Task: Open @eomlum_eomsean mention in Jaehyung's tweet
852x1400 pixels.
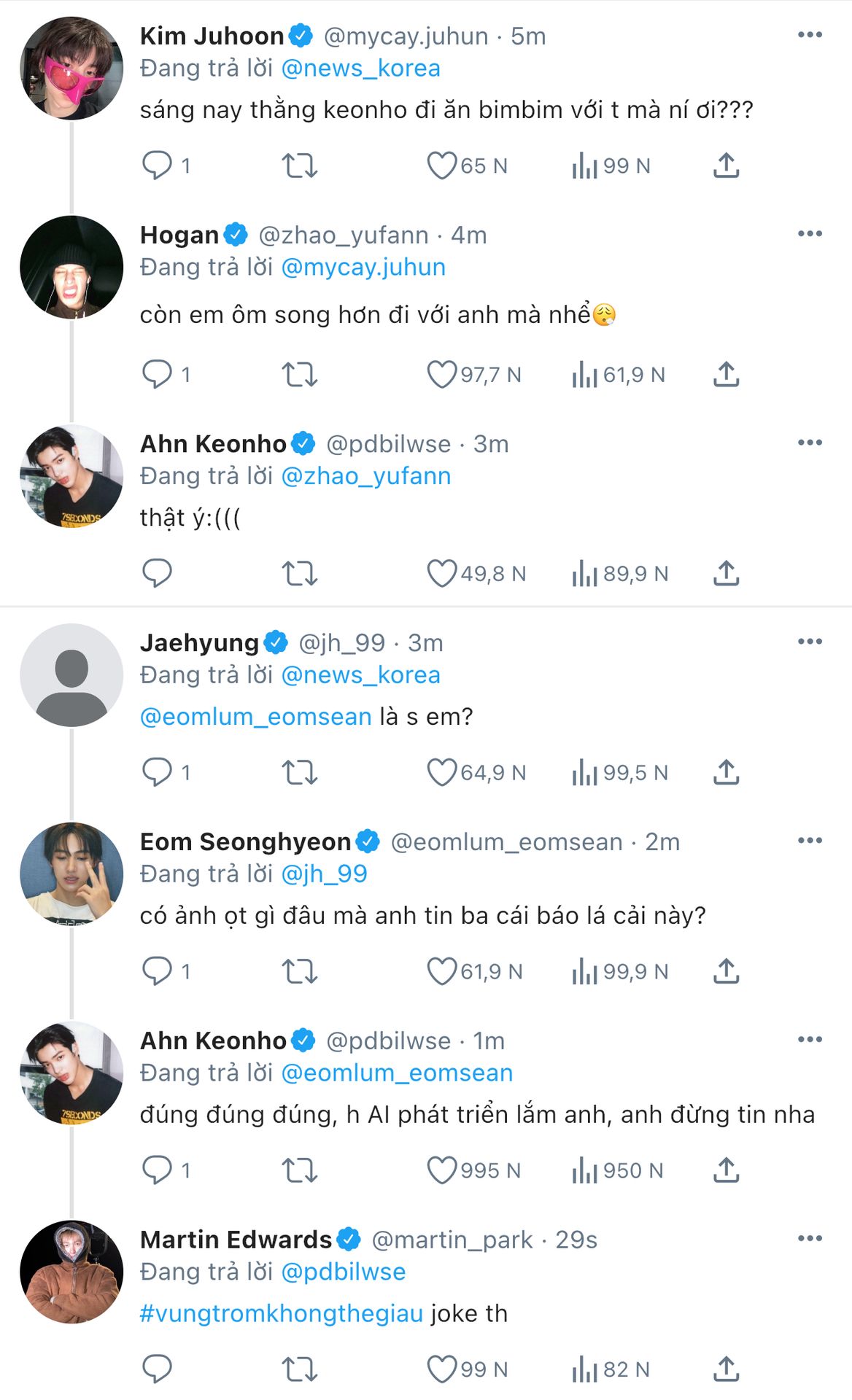Action: (x=256, y=717)
